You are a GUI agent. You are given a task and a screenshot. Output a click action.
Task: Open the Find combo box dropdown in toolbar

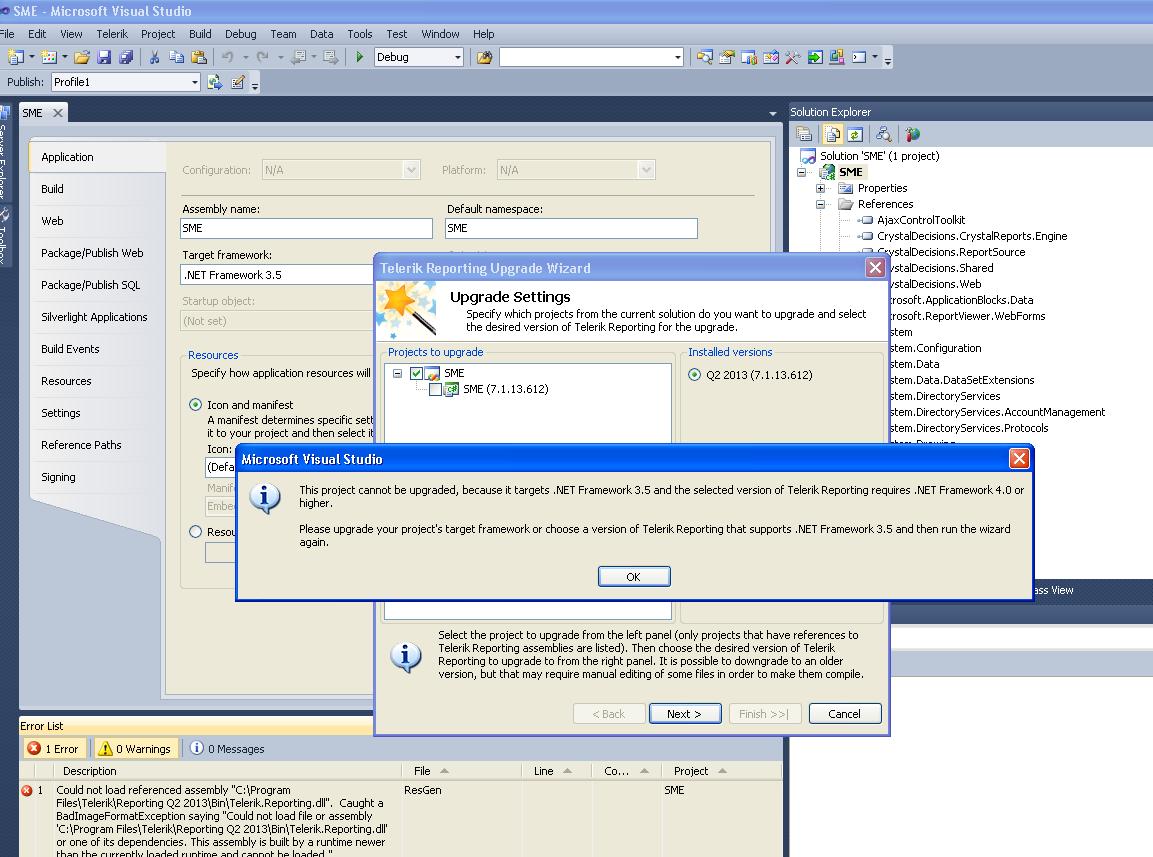pos(677,57)
